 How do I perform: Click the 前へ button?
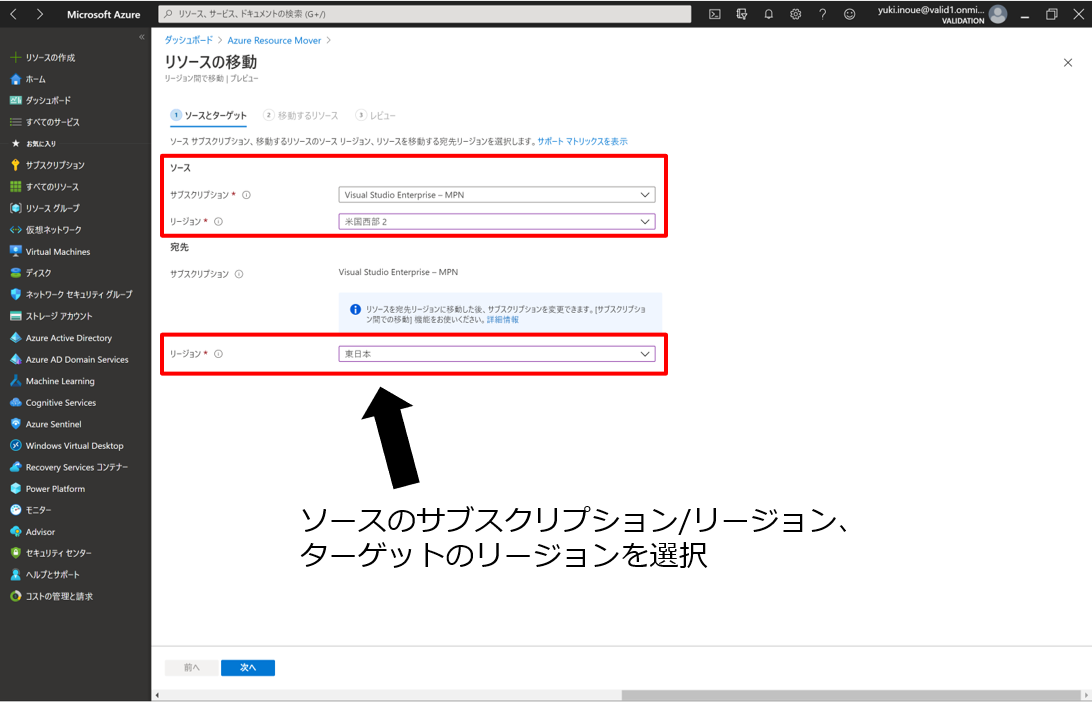click(x=192, y=668)
